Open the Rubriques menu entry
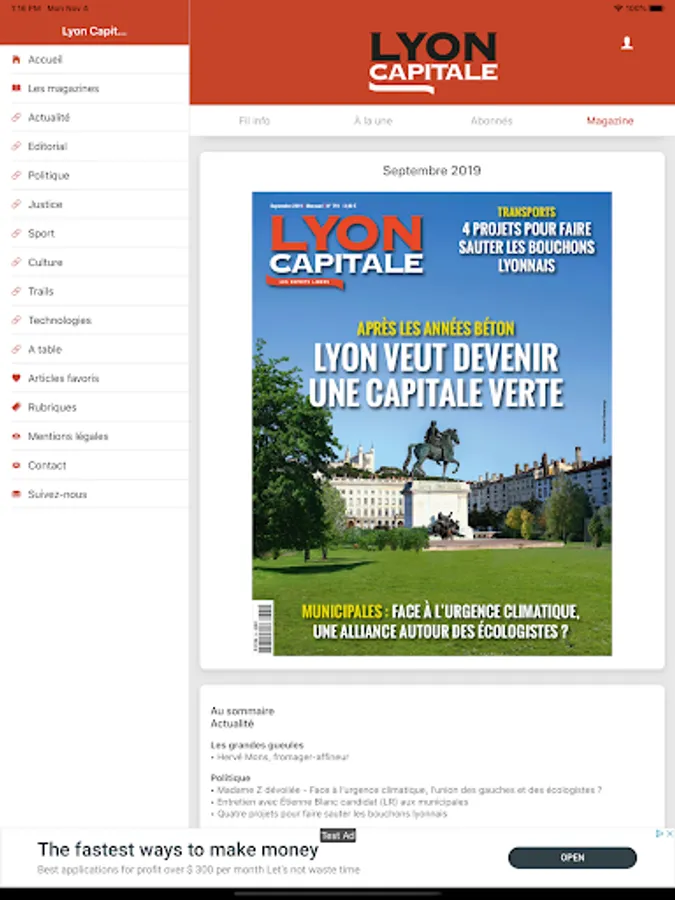Screen dimensions: 675x900 pyautogui.click(x=94, y=407)
